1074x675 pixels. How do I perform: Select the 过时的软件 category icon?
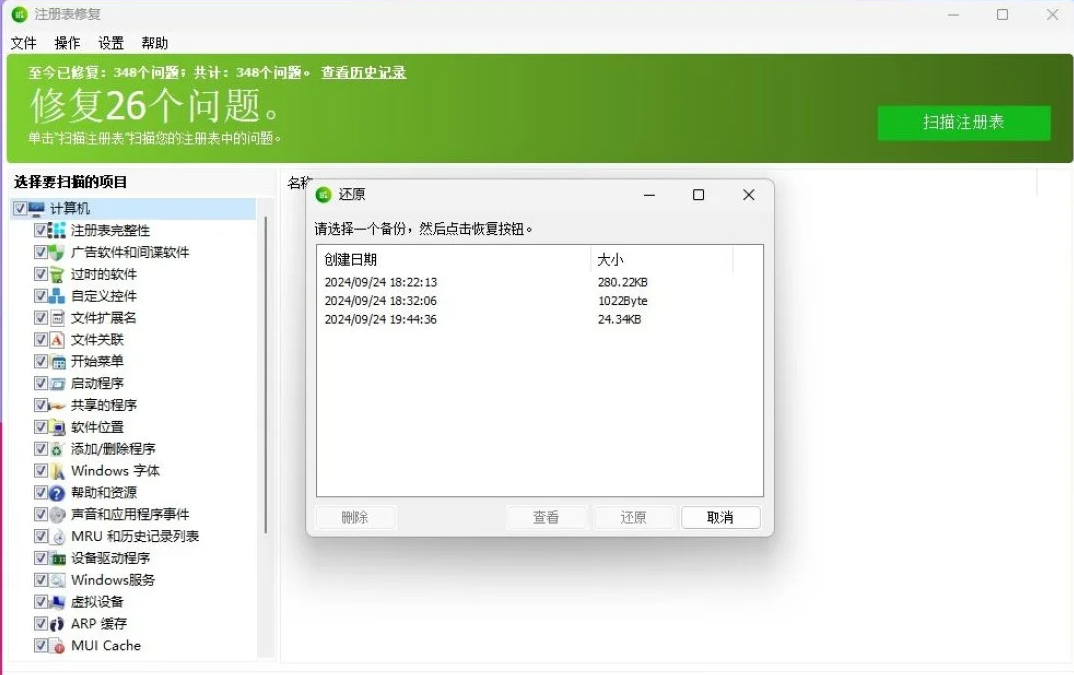(x=57, y=274)
